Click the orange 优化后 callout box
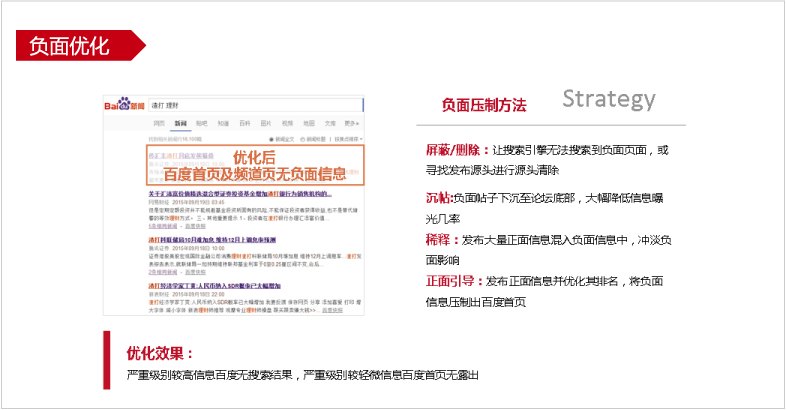The image size is (786, 410). pos(254,165)
